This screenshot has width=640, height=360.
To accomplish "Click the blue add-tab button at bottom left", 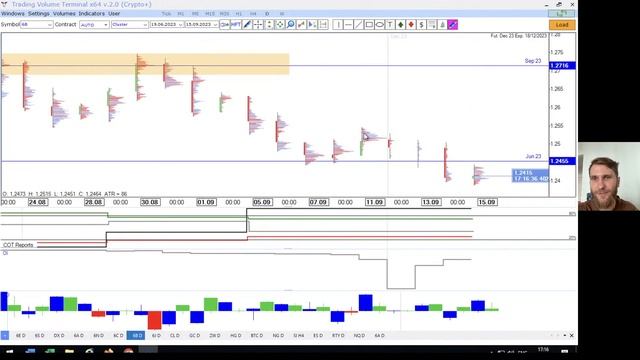I will click(4, 336).
